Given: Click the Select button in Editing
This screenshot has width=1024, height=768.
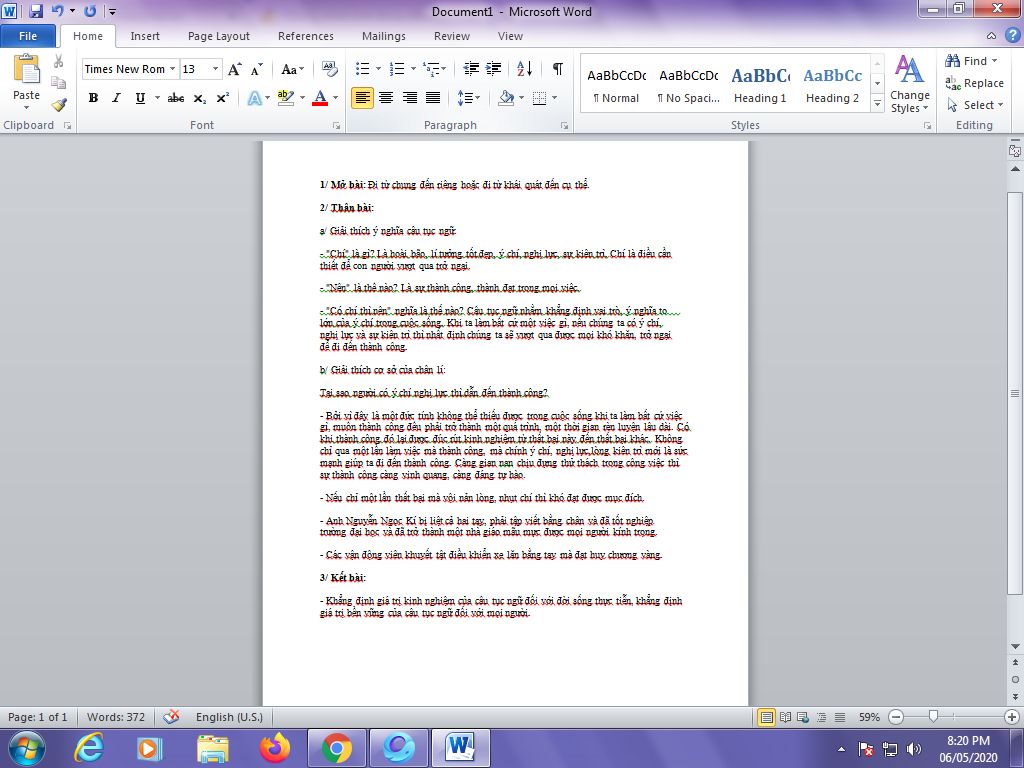Looking at the screenshot, I should 975,104.
